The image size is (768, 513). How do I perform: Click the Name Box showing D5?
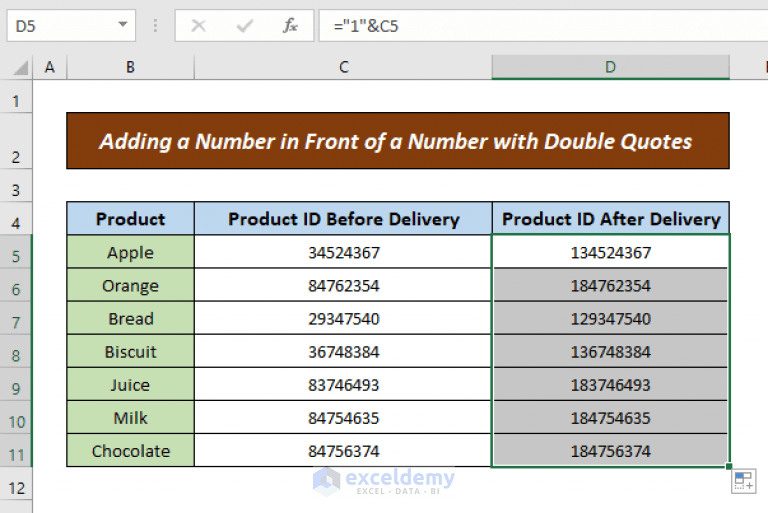click(71, 25)
